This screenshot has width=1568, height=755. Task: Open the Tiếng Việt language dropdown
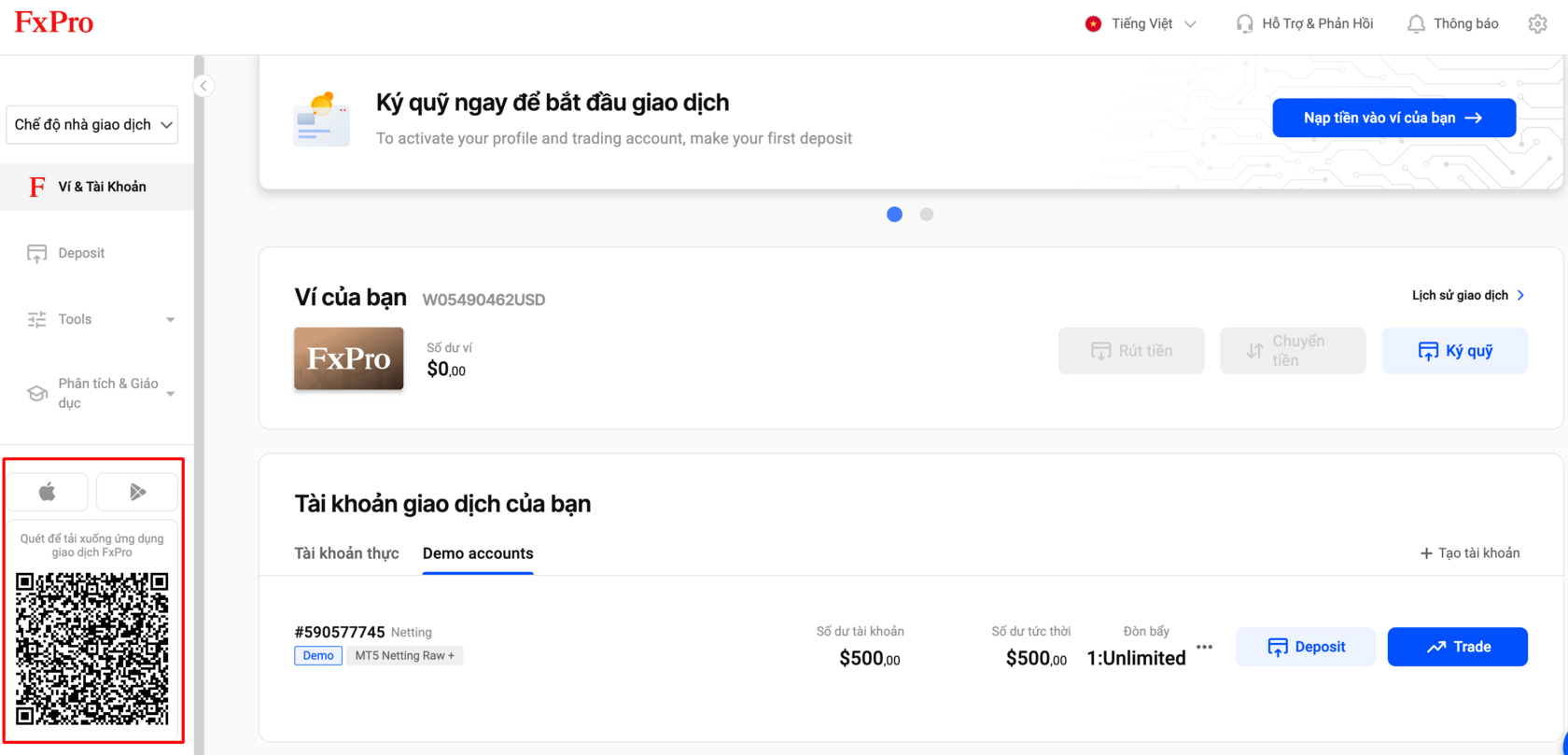pos(1141,24)
